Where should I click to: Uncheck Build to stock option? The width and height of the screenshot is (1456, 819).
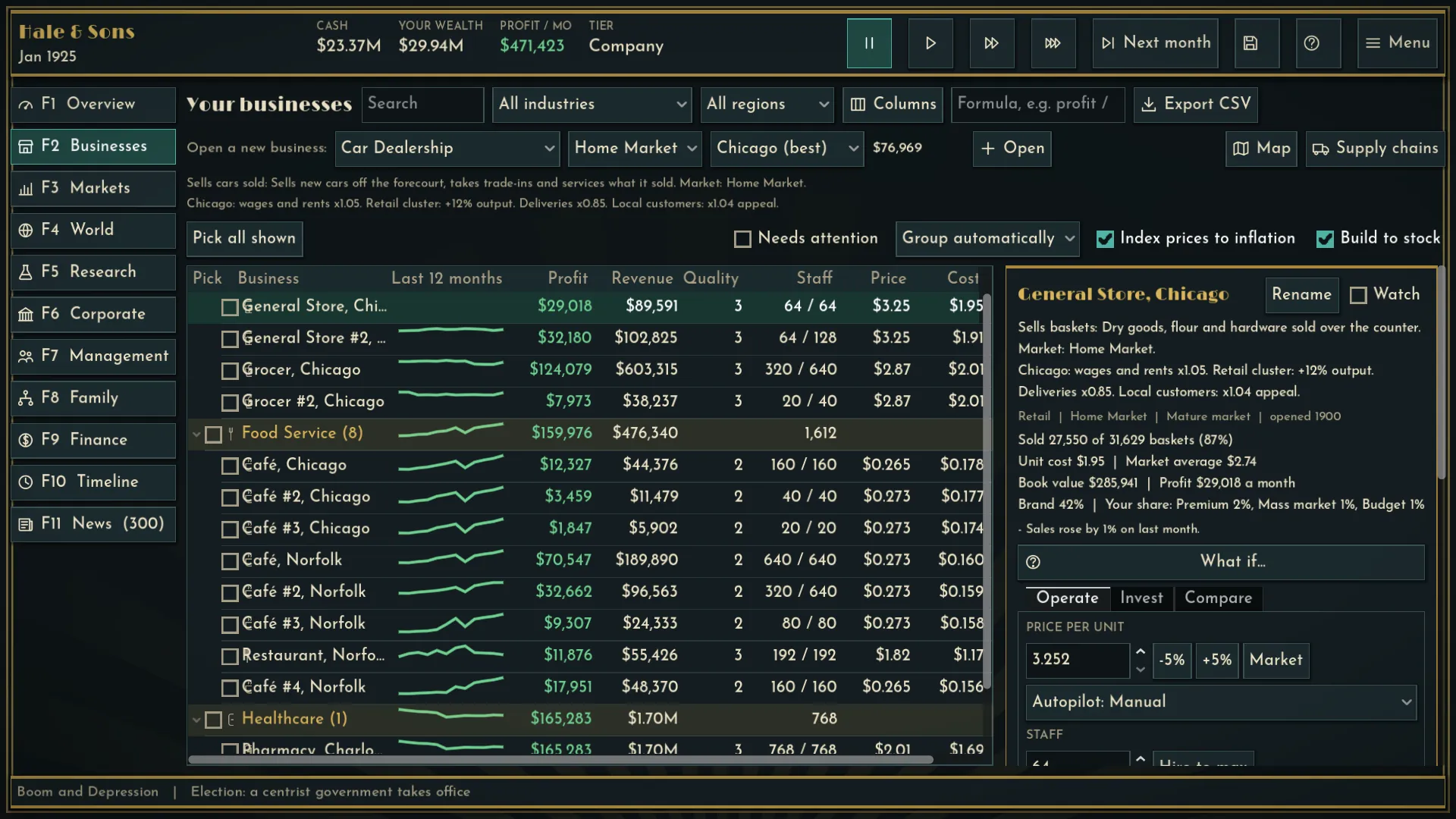point(1325,239)
